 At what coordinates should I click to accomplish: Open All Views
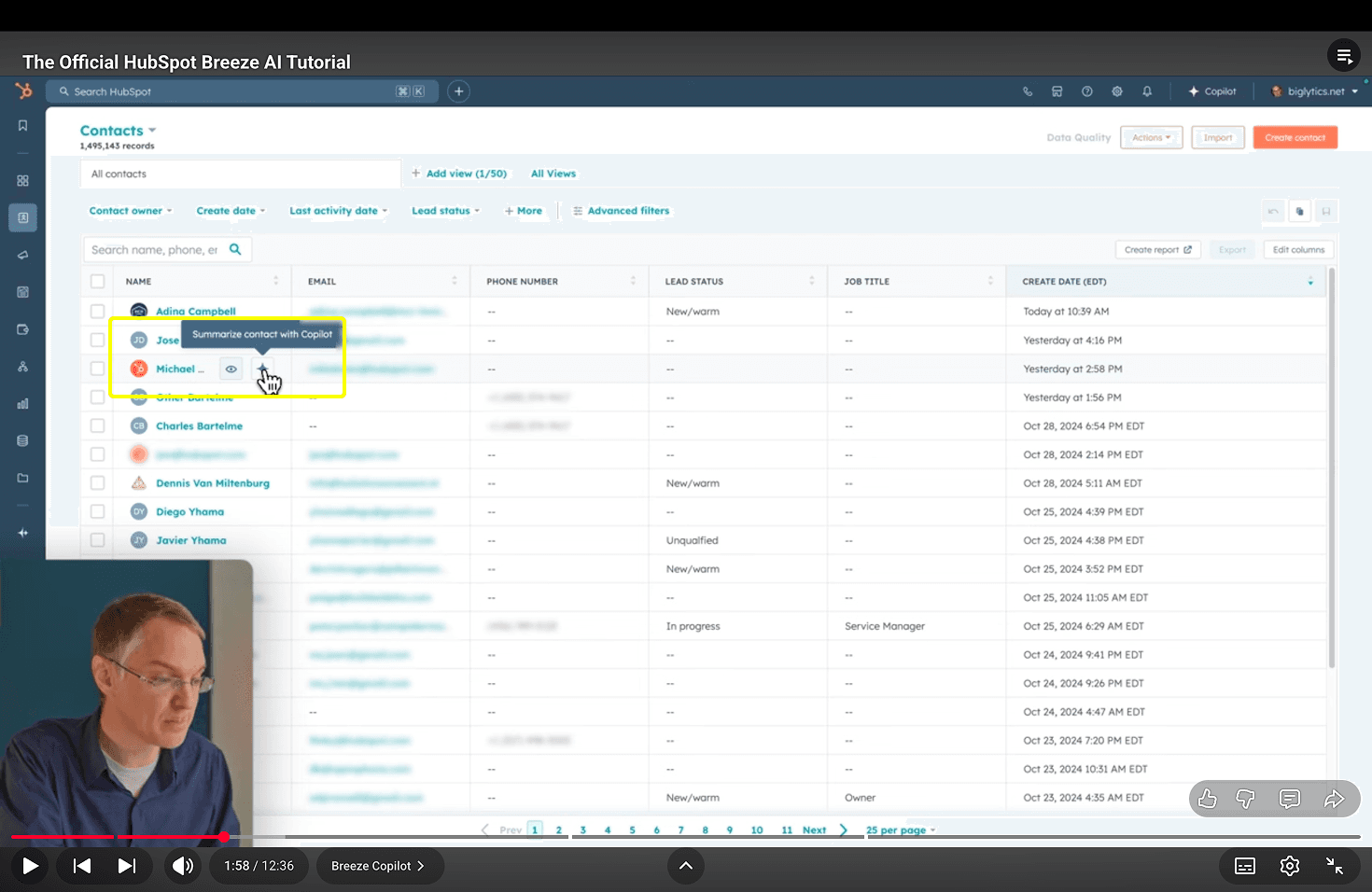pos(553,174)
